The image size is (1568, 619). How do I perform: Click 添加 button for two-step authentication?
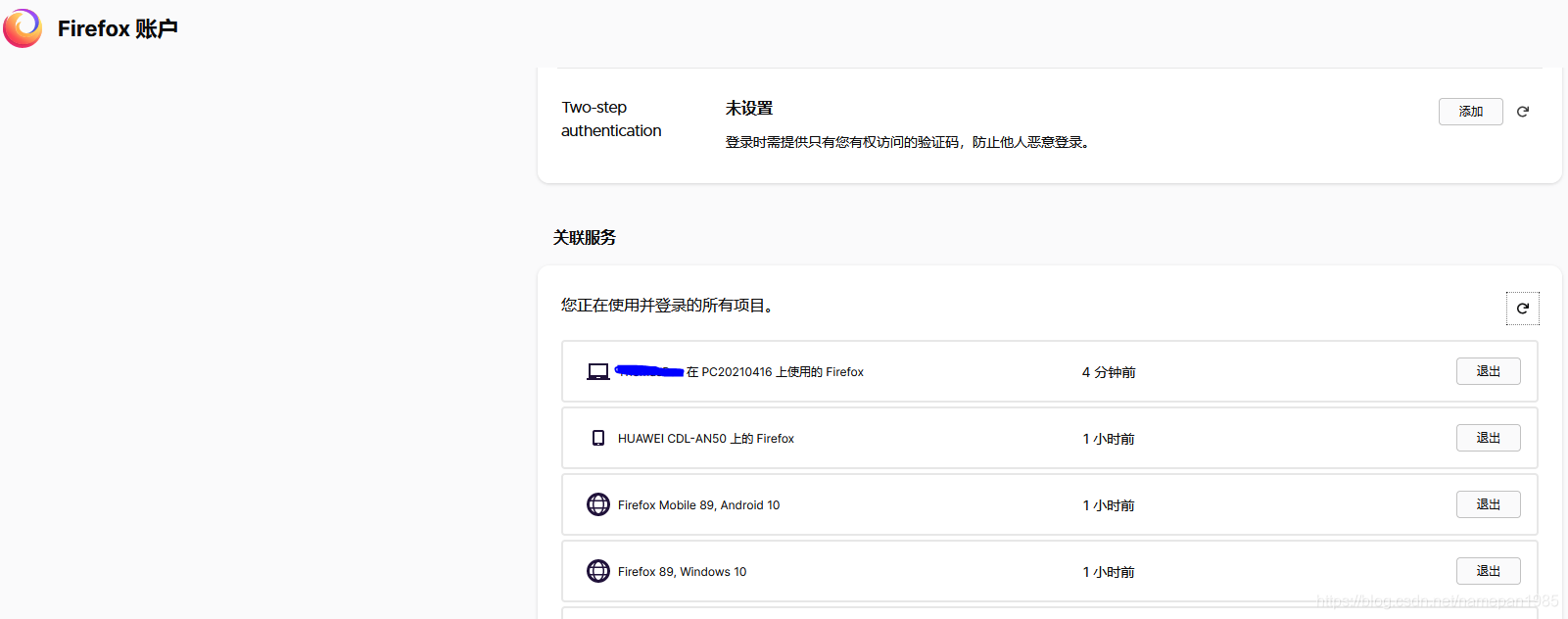click(x=1470, y=112)
